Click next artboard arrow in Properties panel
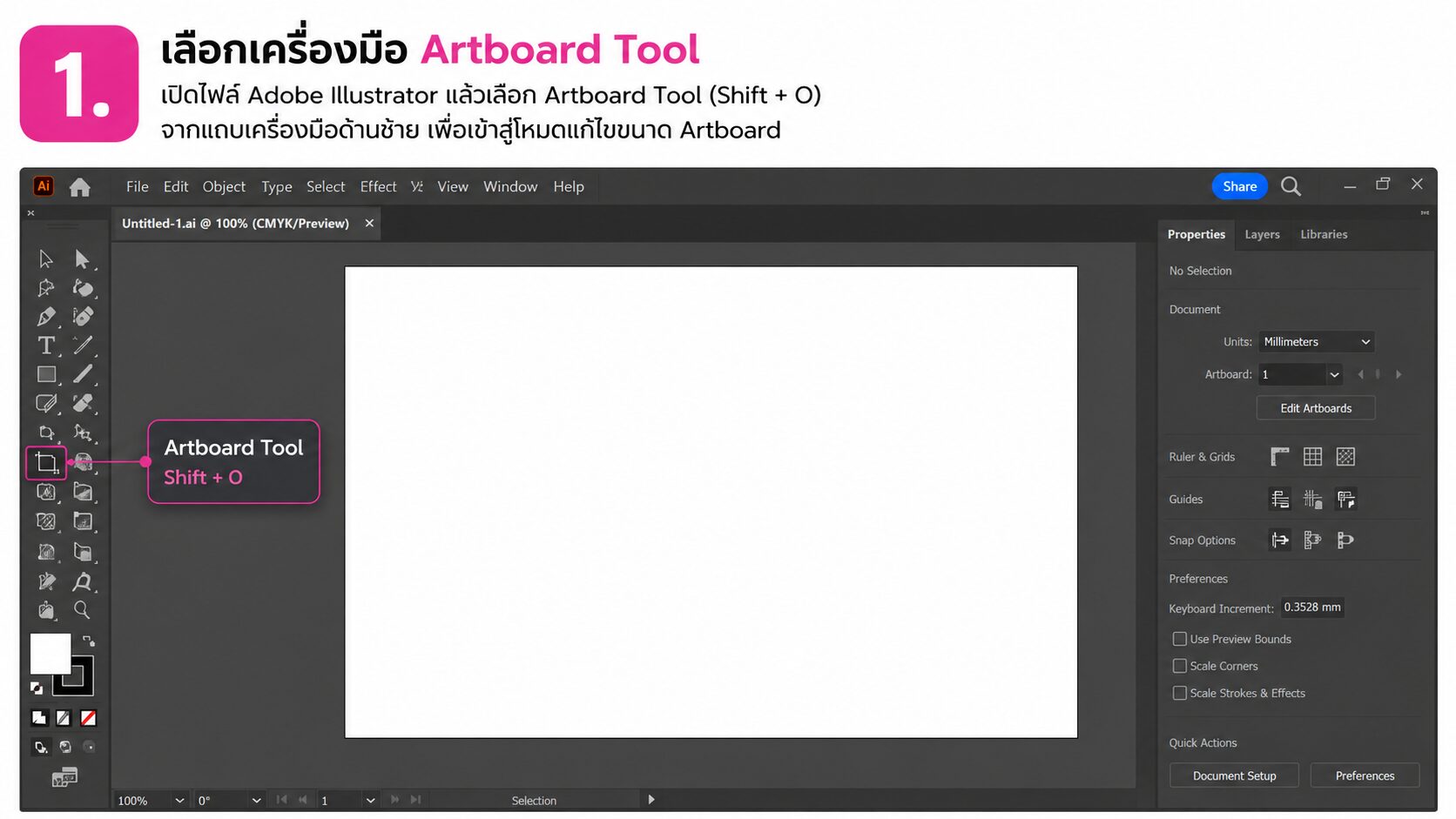Image resolution: width=1456 pixels, height=819 pixels. point(1399,374)
